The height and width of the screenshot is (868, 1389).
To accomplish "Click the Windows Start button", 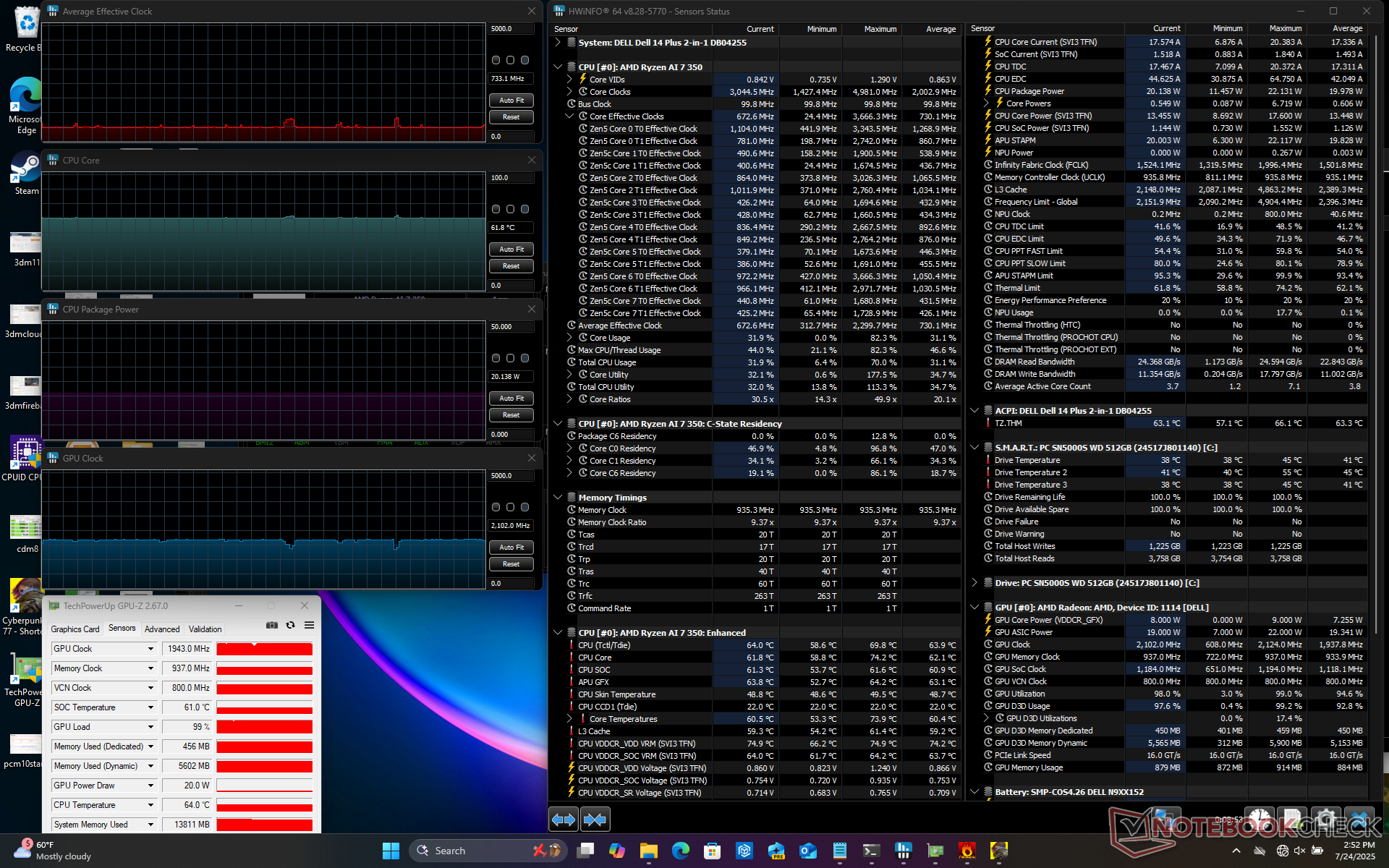I will point(391,851).
